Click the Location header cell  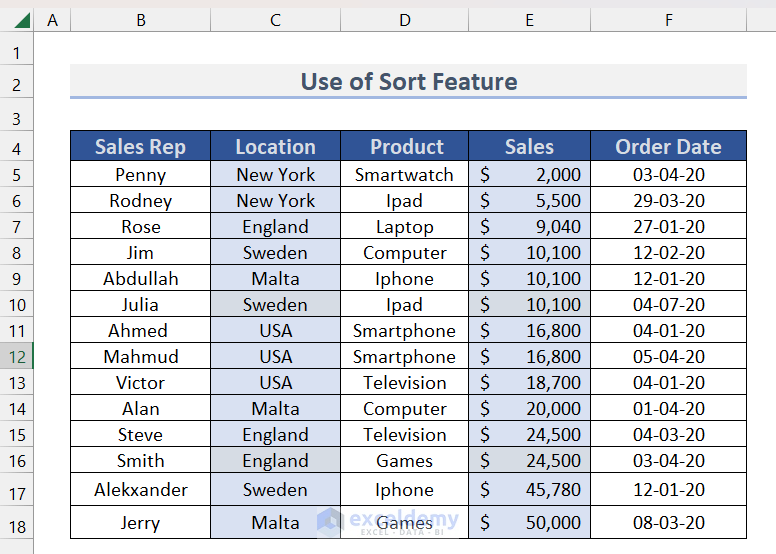click(275, 147)
